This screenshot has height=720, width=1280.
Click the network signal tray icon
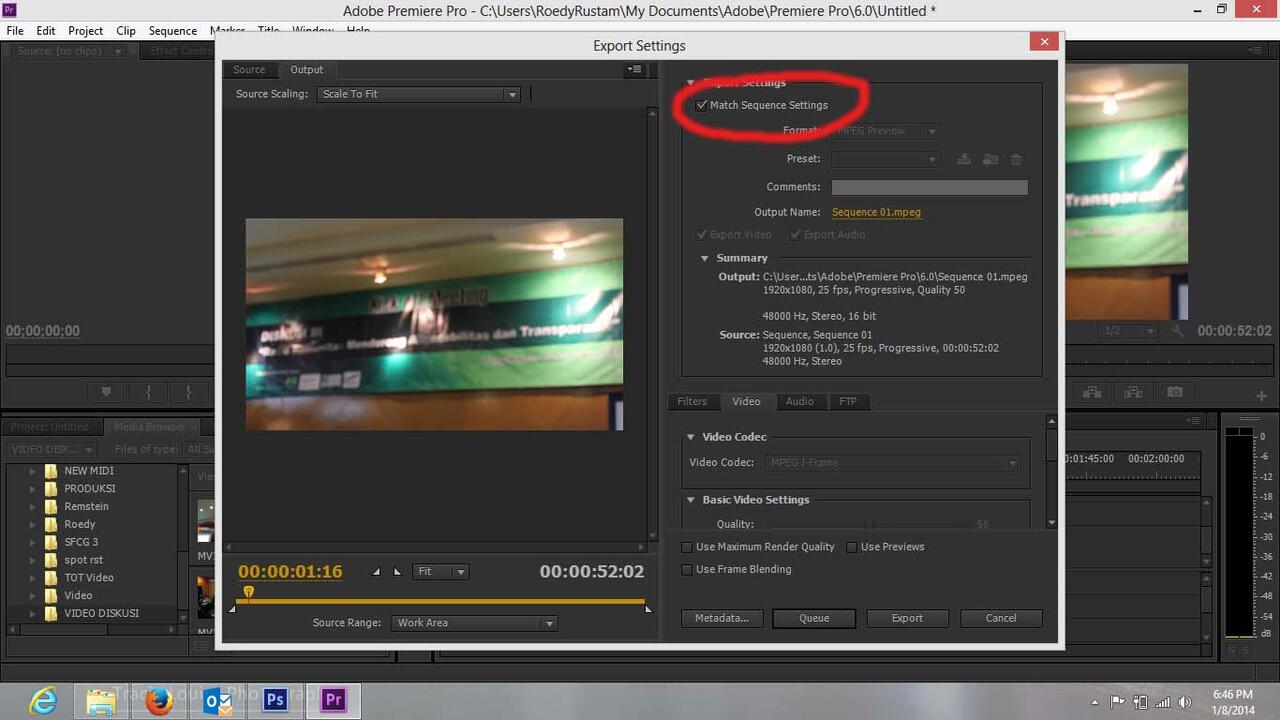tap(1163, 702)
